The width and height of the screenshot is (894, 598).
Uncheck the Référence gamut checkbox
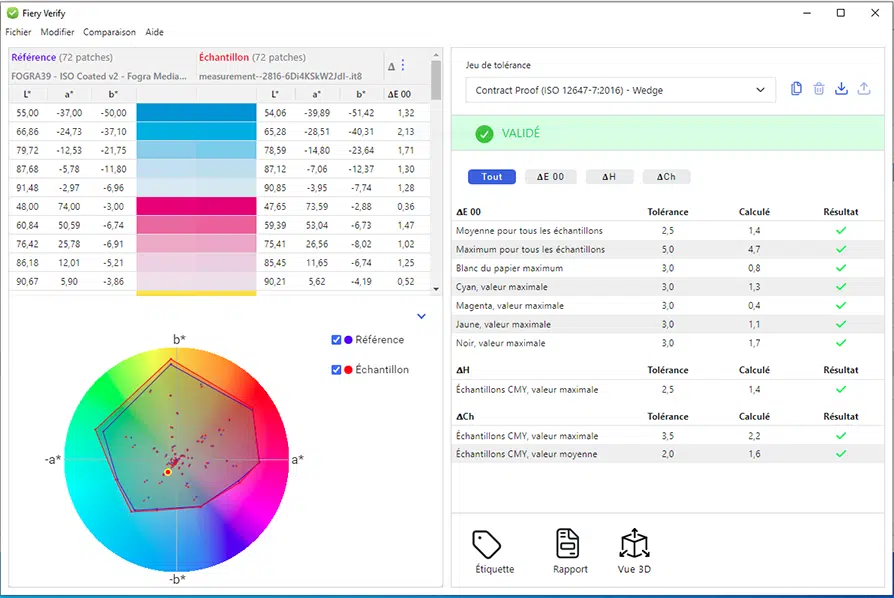(336, 340)
